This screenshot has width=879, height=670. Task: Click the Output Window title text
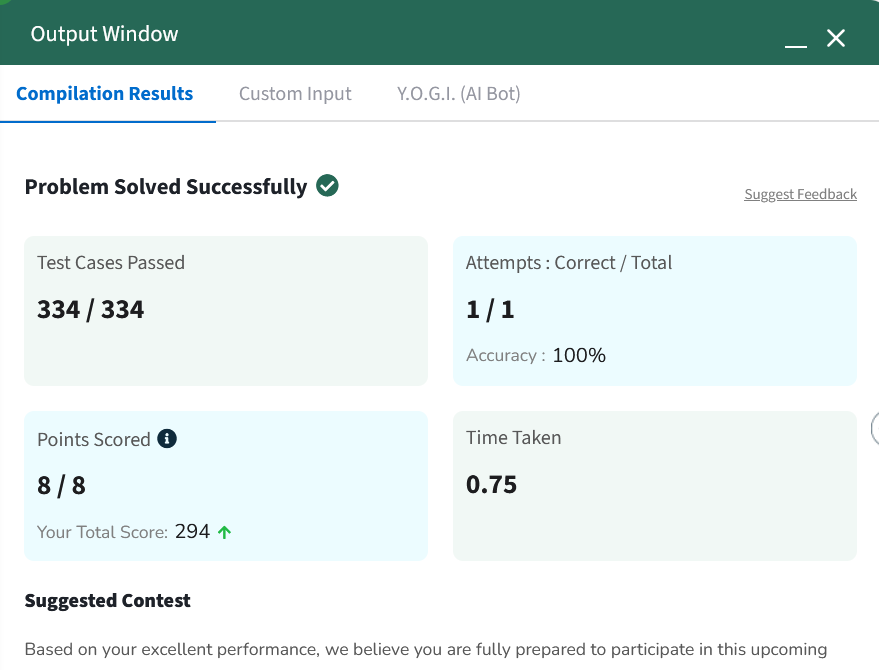click(104, 34)
